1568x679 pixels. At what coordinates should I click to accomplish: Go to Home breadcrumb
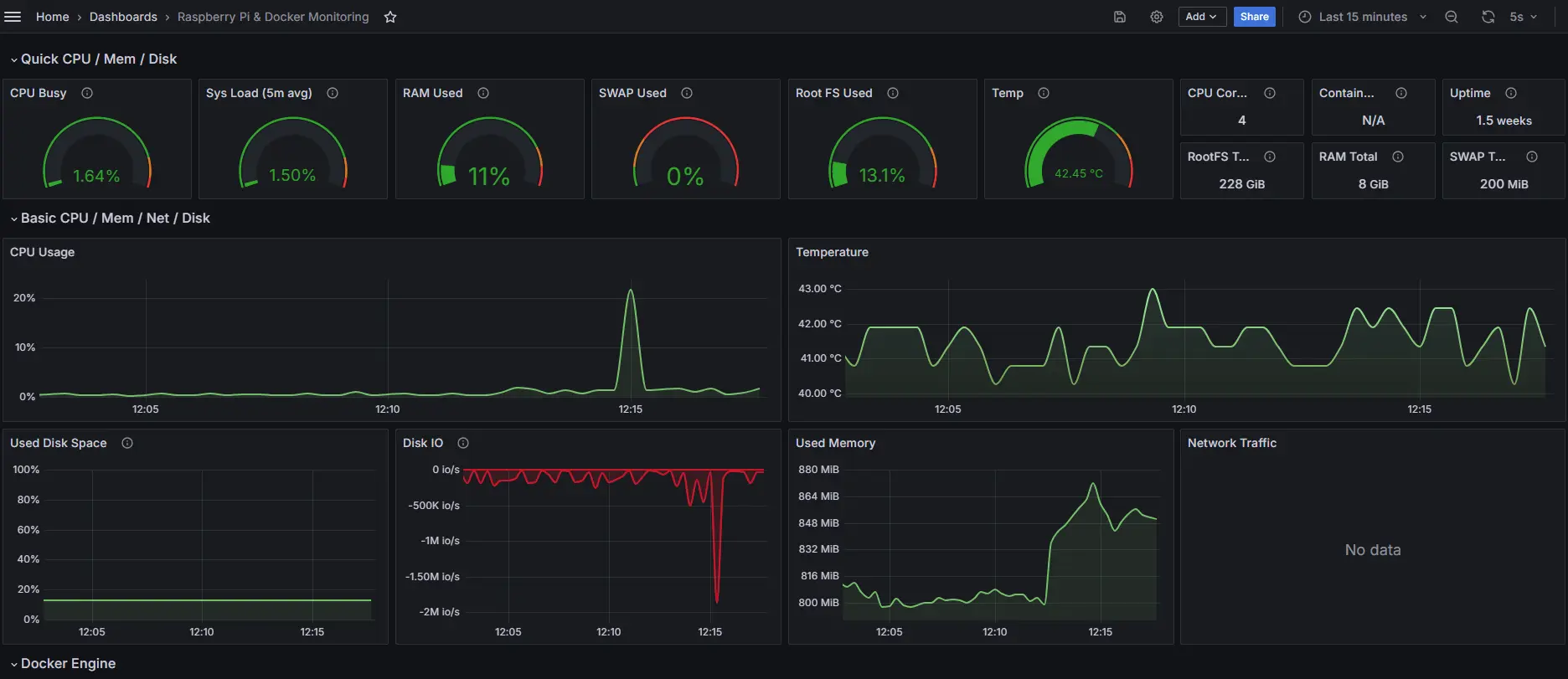coord(53,17)
